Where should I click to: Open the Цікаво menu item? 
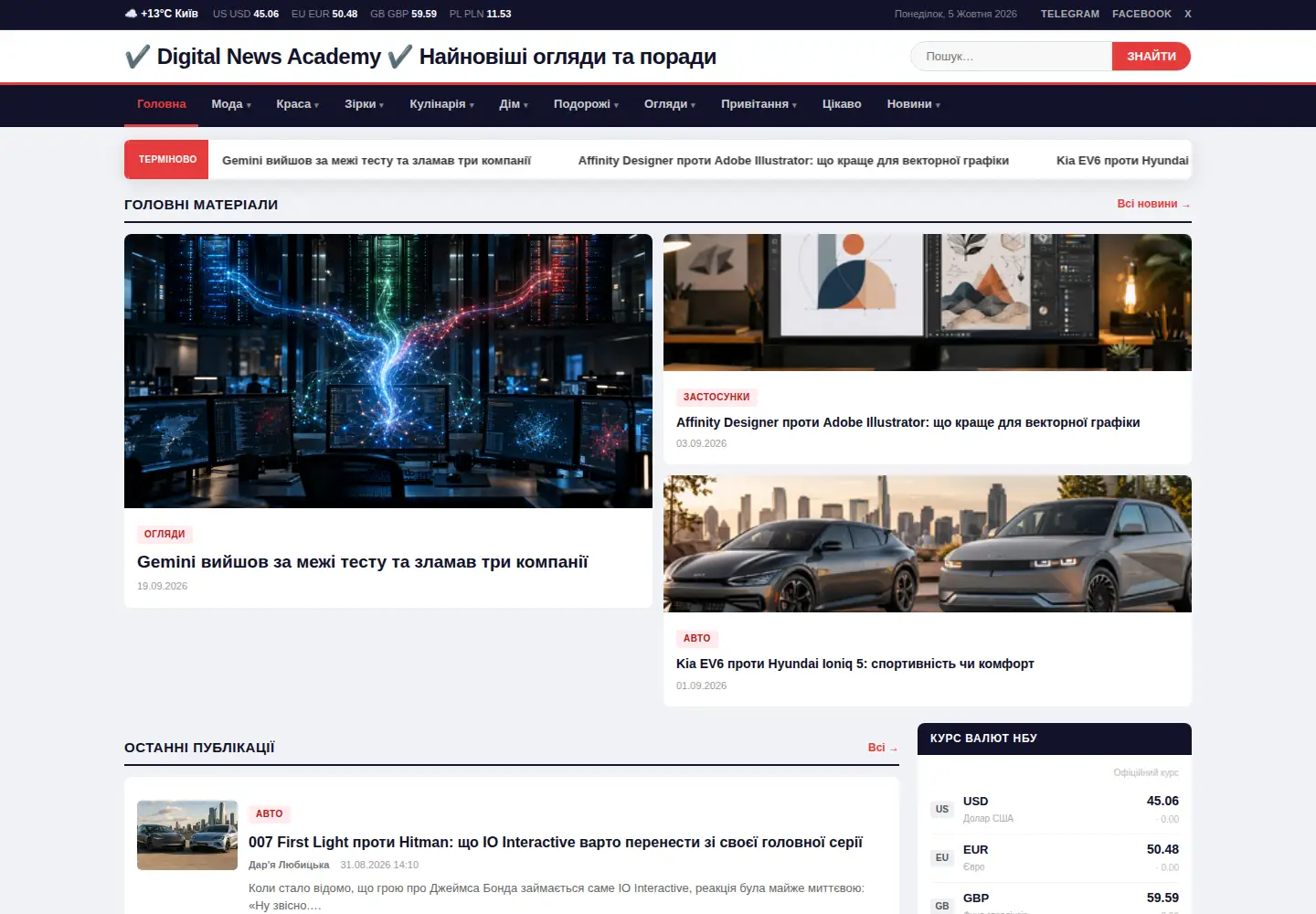(842, 104)
